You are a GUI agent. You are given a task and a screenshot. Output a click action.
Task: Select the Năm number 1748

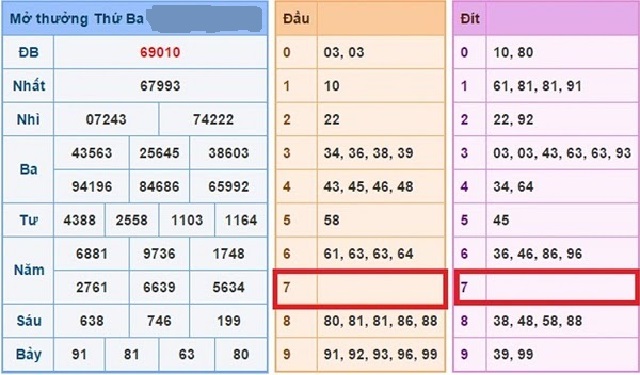pyautogui.click(x=229, y=253)
